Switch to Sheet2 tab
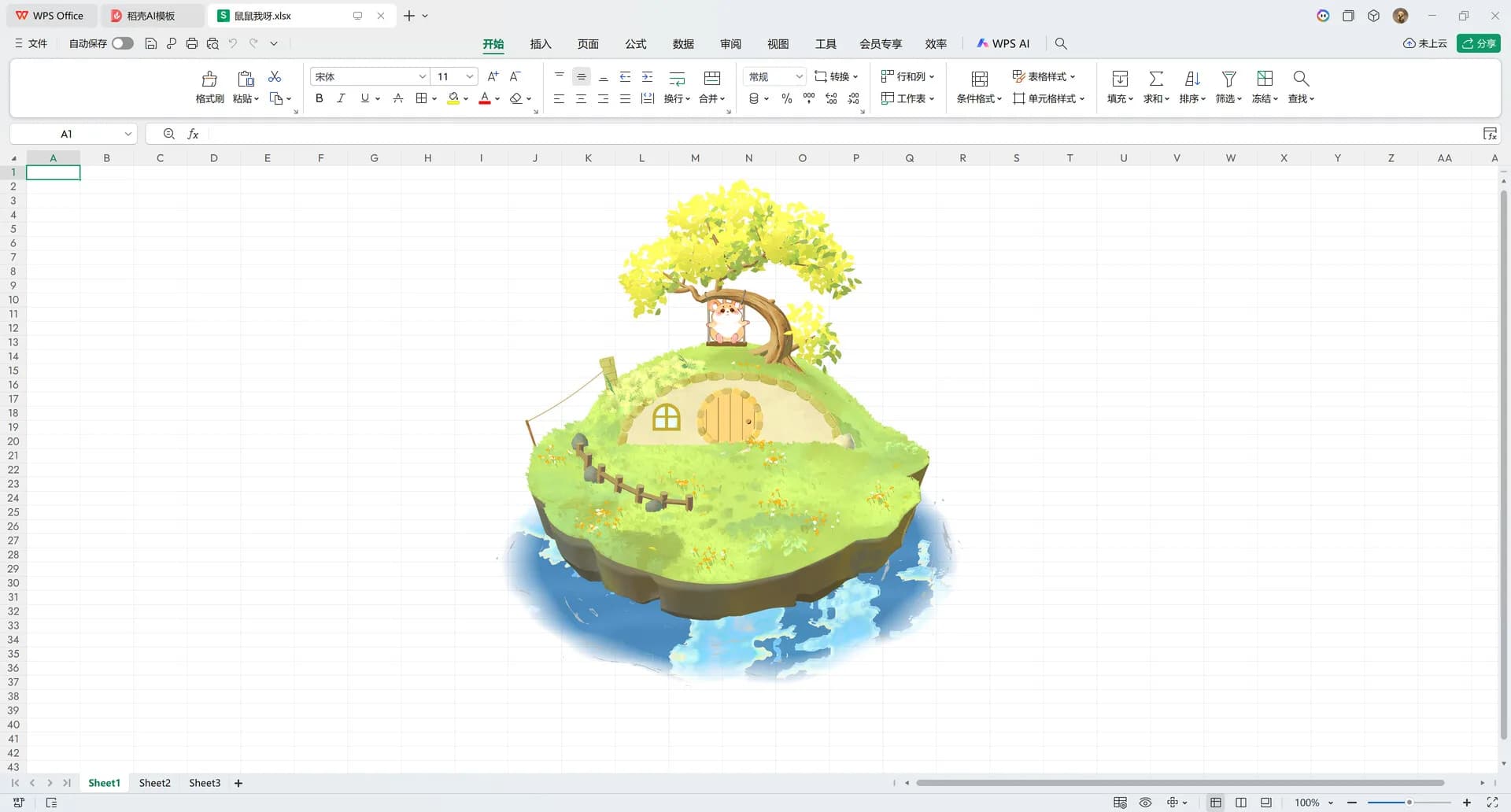This screenshot has width=1511, height=812. 154,783
